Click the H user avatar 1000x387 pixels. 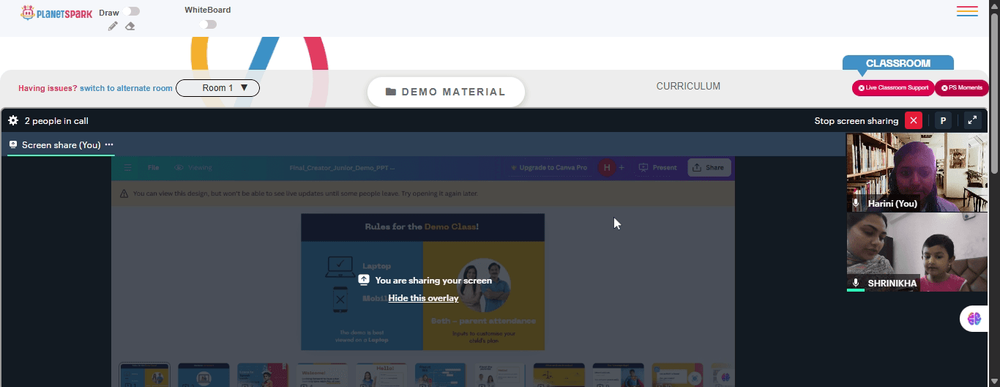click(x=607, y=168)
